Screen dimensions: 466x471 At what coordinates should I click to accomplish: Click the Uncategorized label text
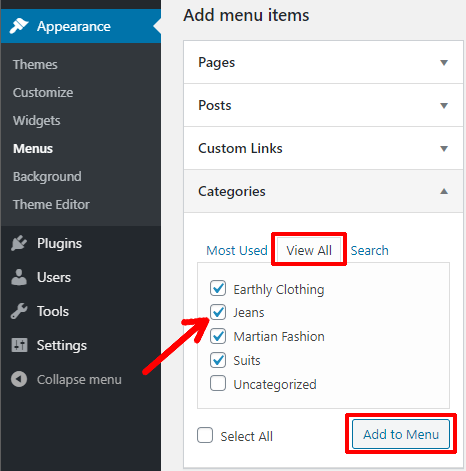click(275, 384)
